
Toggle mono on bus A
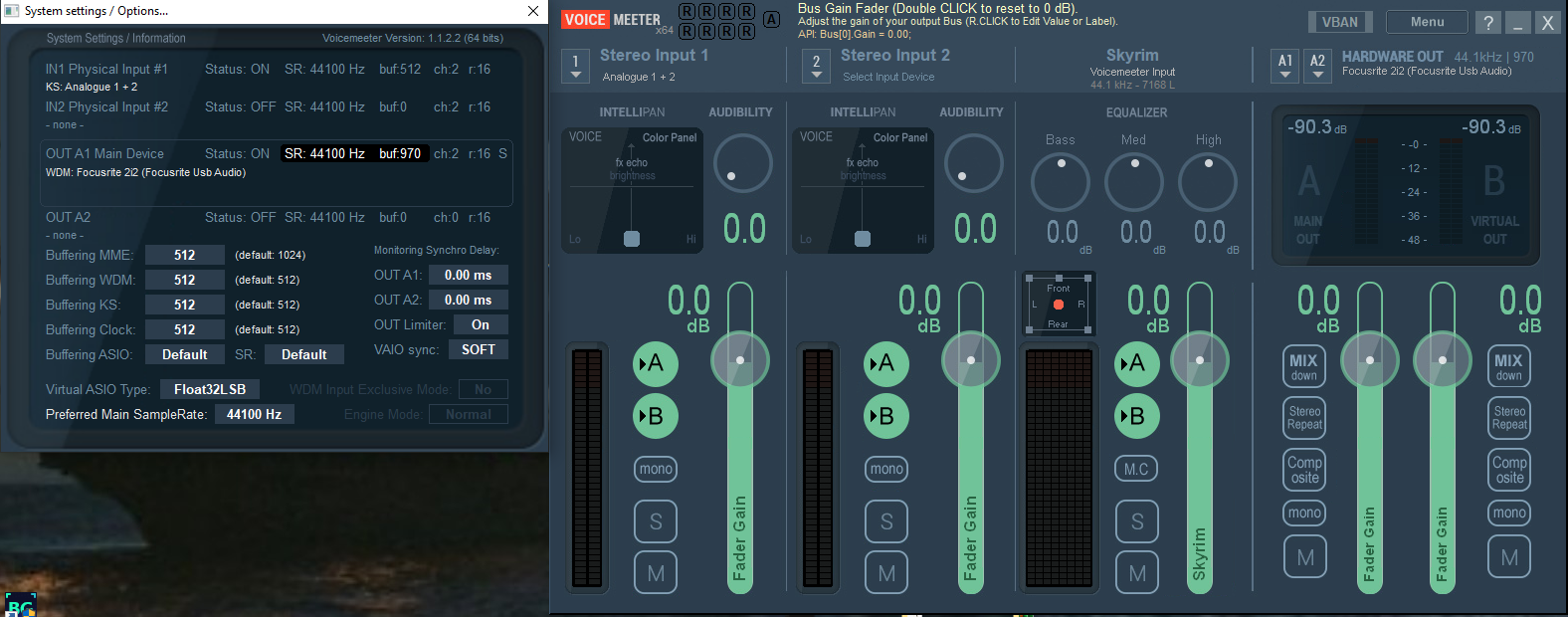pyautogui.click(x=1304, y=513)
